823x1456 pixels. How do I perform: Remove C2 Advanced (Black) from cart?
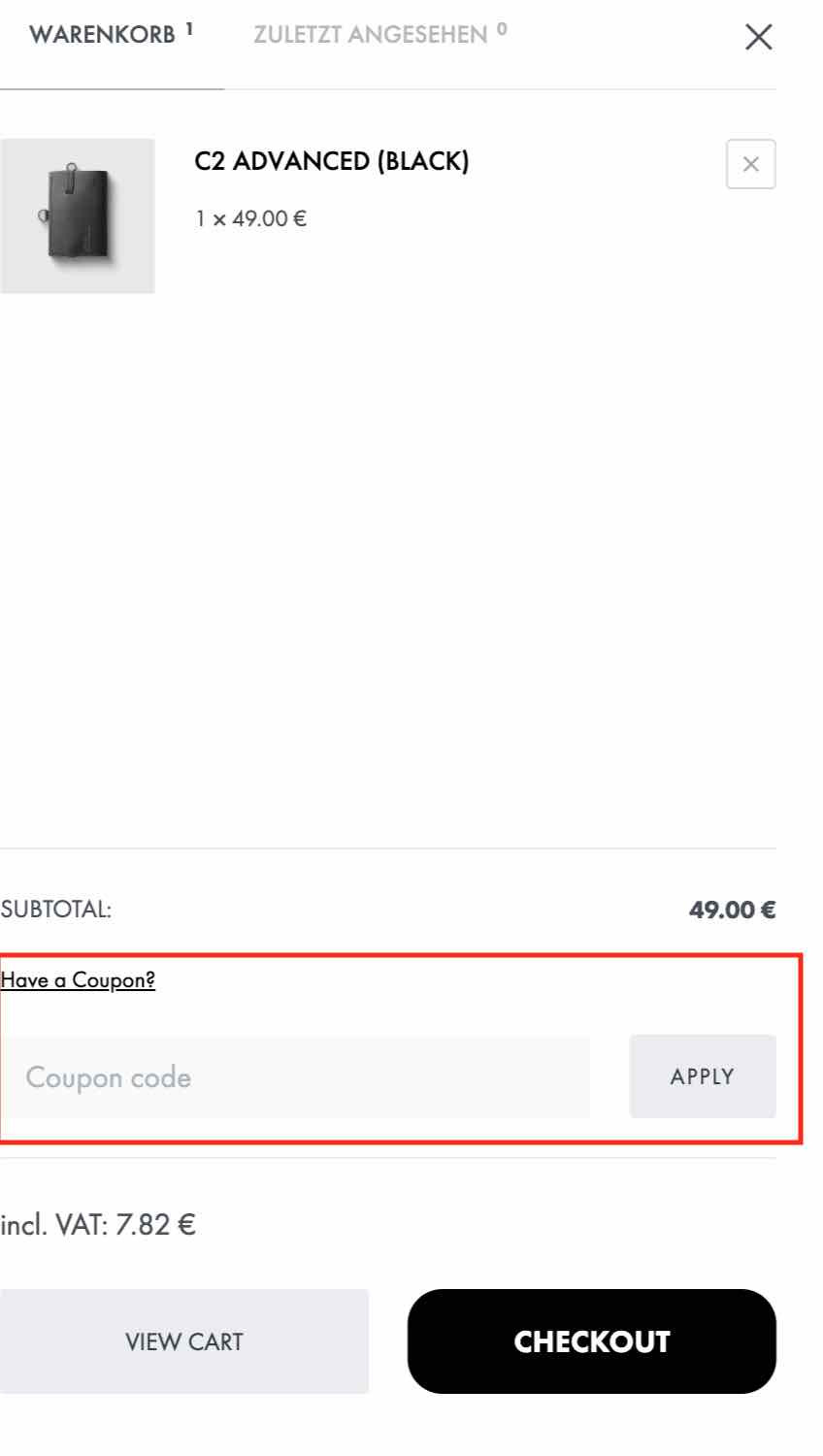coord(750,164)
